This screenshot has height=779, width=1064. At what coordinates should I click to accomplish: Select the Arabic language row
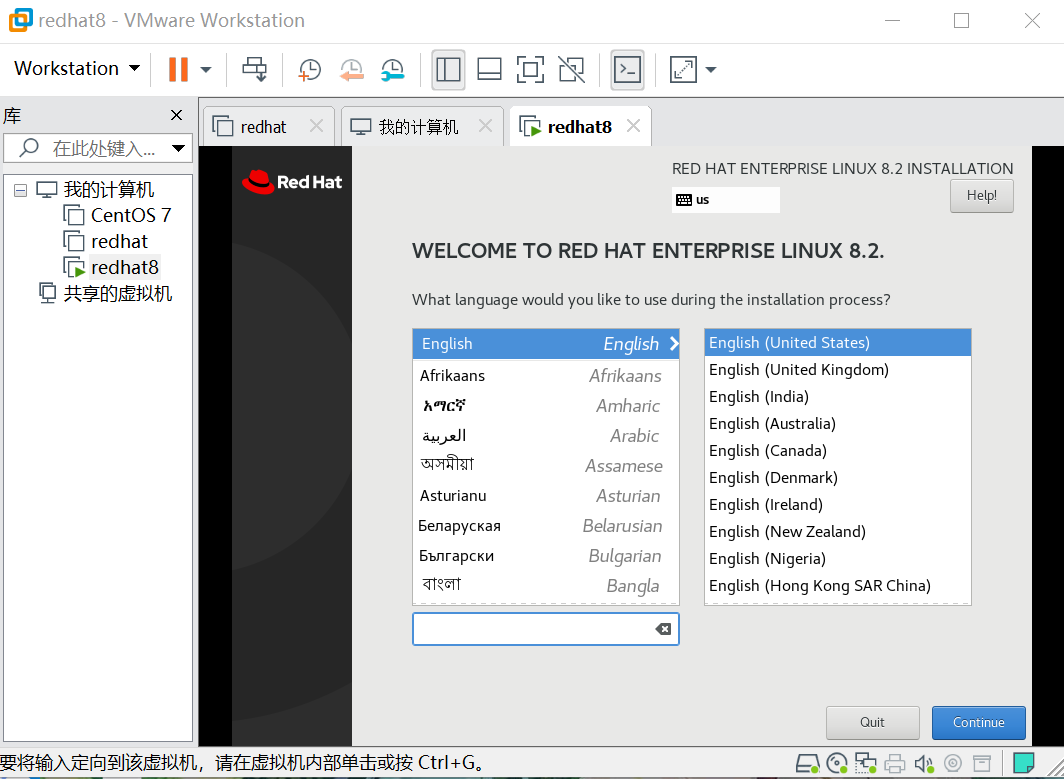[x=546, y=436]
